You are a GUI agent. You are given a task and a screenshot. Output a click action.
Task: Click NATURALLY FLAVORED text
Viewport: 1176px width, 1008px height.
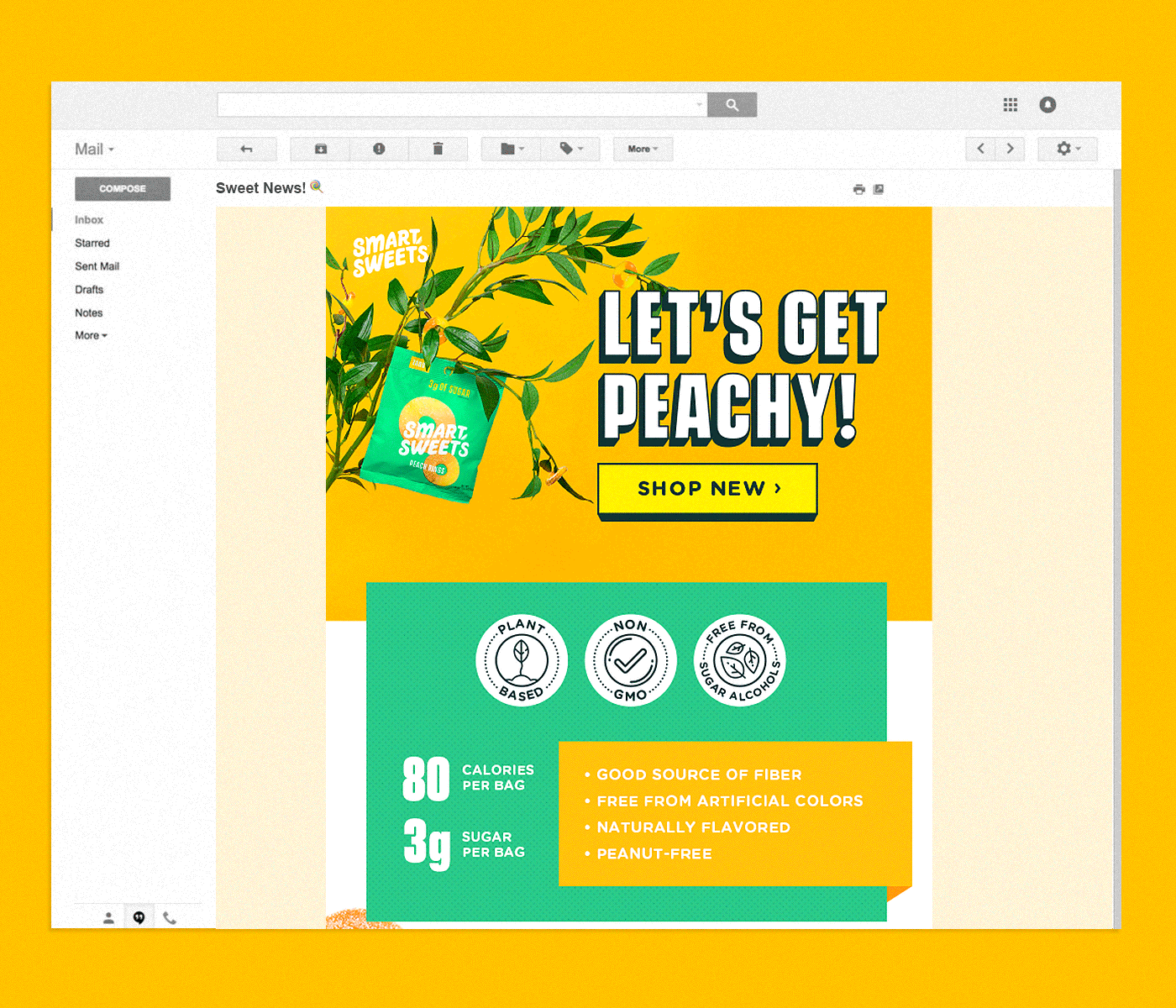tap(693, 827)
